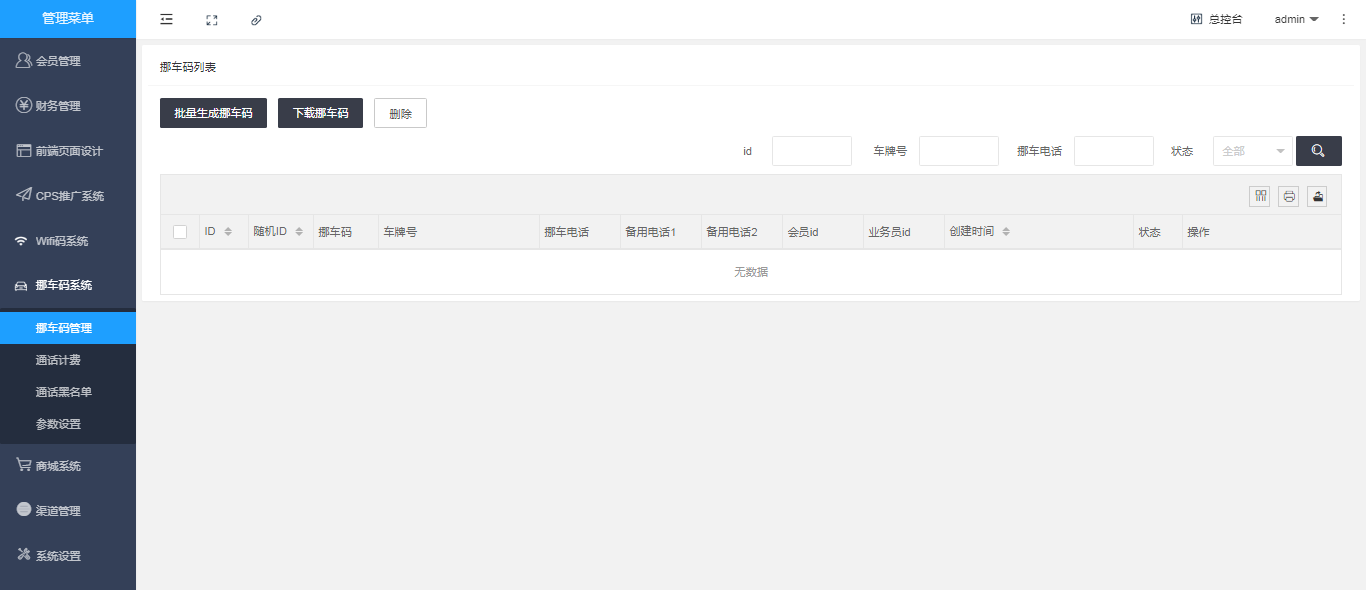Click 批量生成挪车码 button
Viewport: 1366px width, 590px height.
(x=213, y=113)
